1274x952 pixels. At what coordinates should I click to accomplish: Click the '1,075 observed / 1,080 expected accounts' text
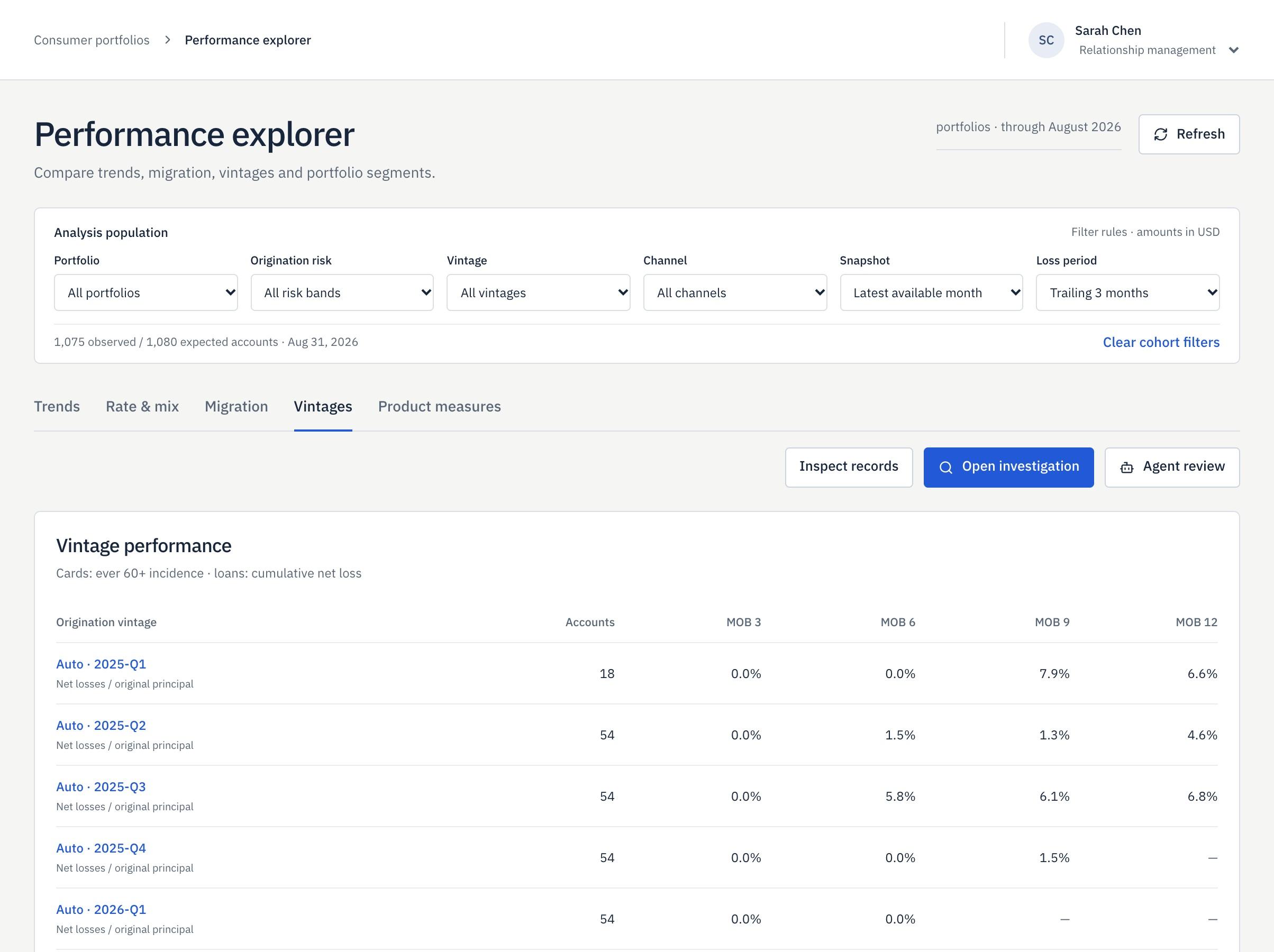click(166, 342)
